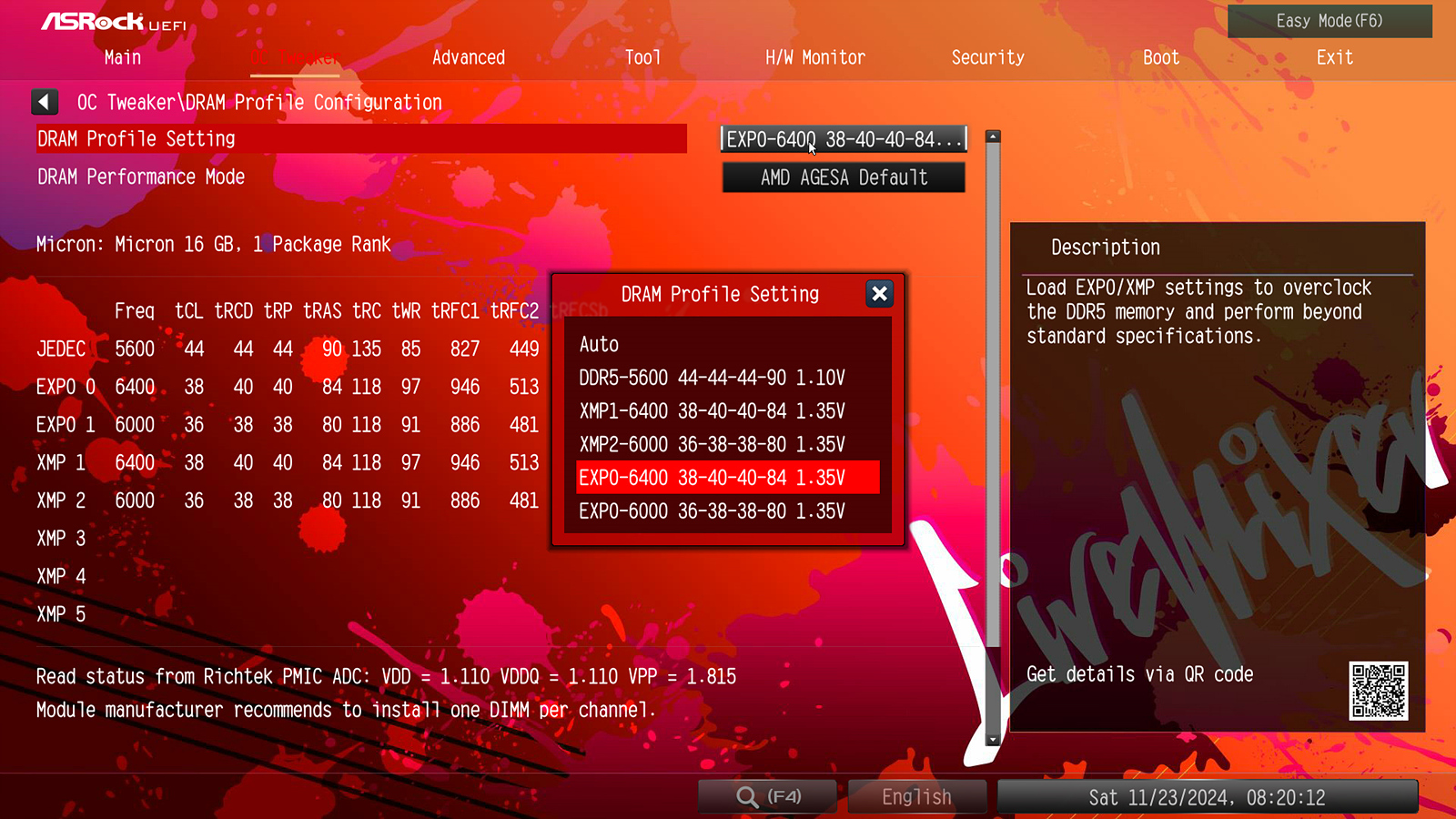Click the Description panel heading
This screenshot has width=1456, height=819.
[x=1106, y=248]
